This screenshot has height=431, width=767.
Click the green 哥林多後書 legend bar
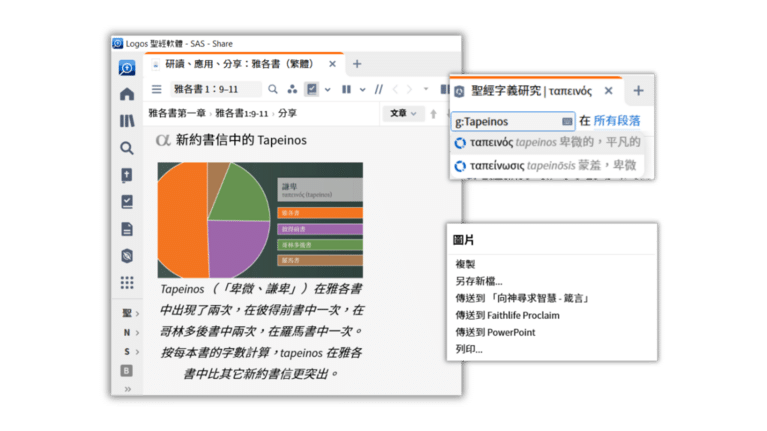click(x=320, y=245)
